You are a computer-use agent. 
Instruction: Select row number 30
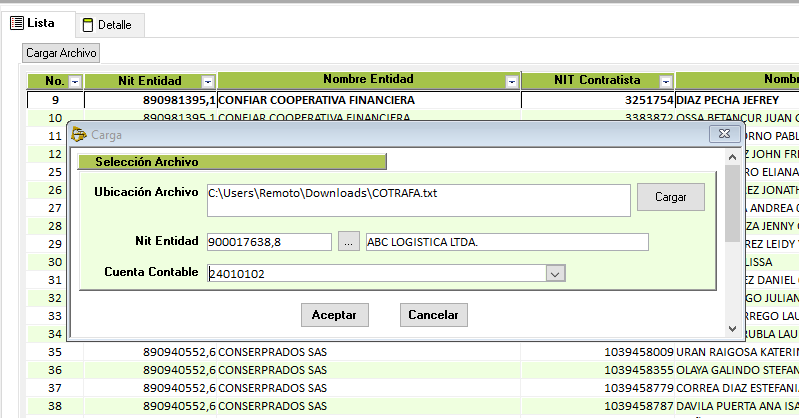55,262
